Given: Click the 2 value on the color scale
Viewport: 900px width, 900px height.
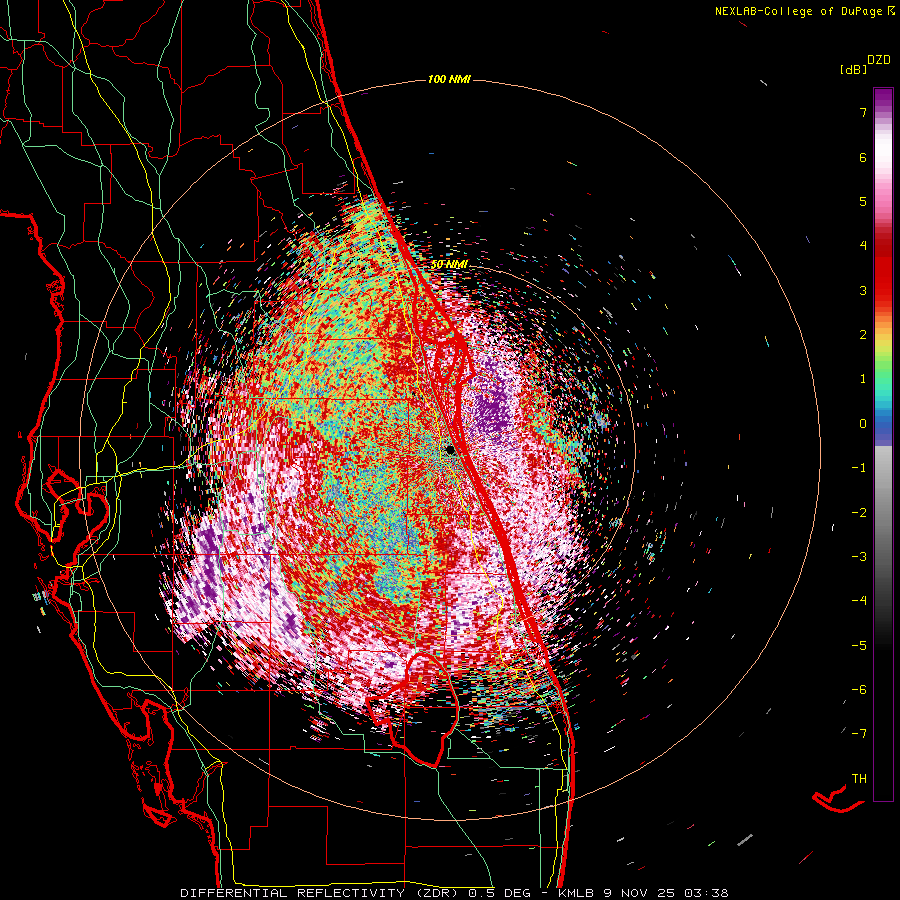Looking at the screenshot, I should 863,335.
